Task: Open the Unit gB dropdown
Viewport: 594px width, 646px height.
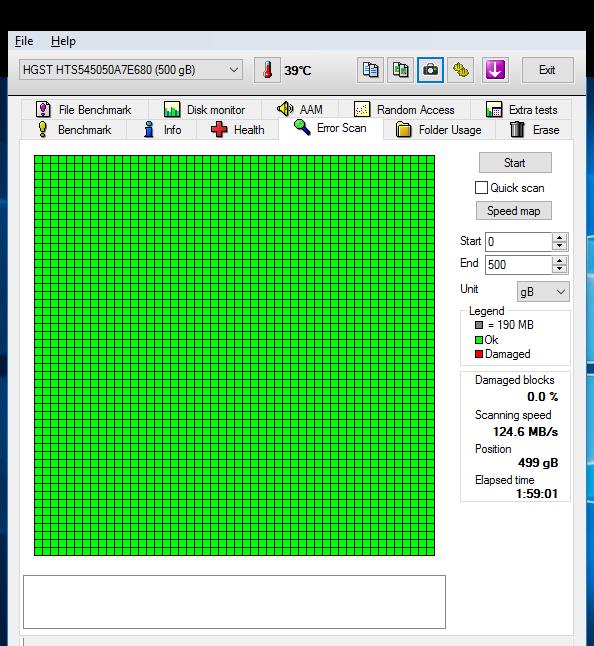Action: pos(543,292)
